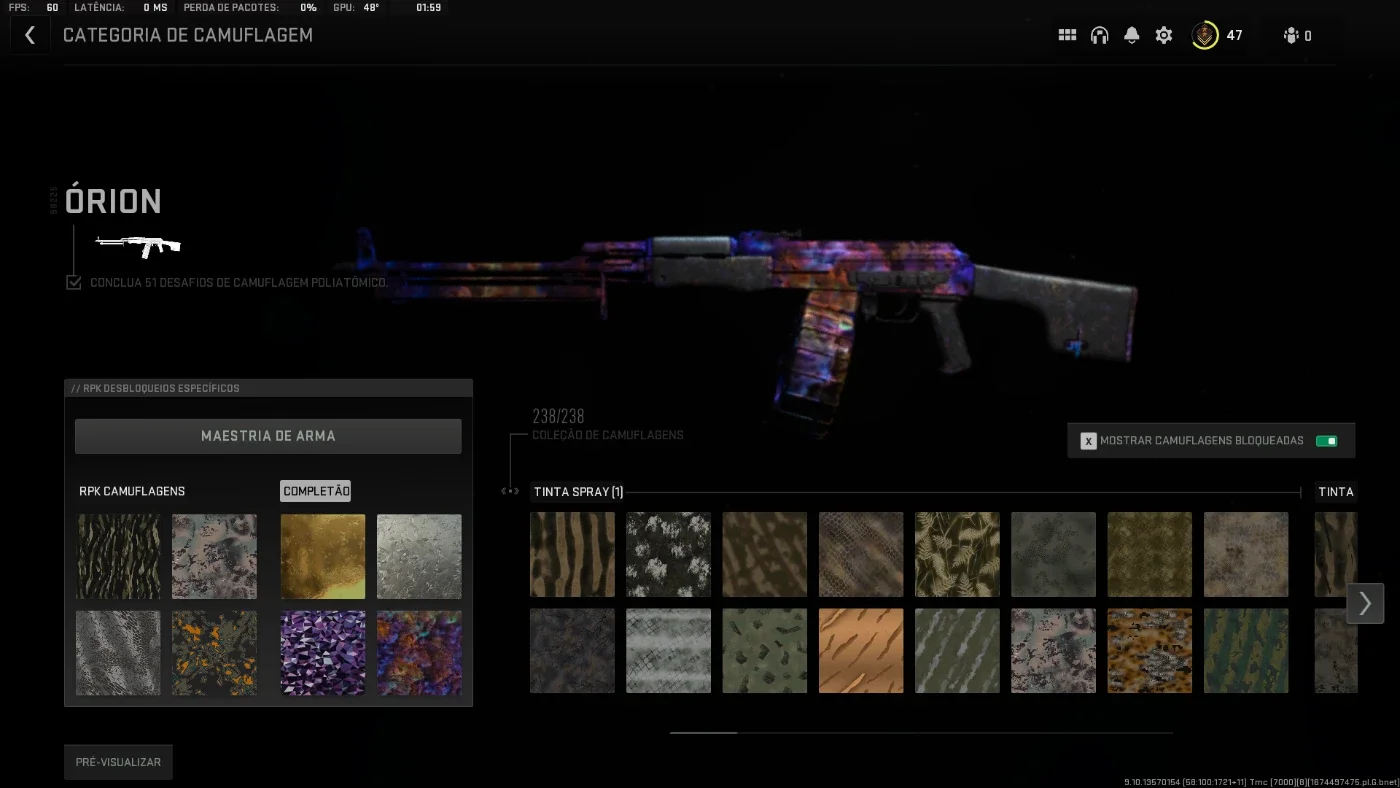1400x788 pixels.
Task: Open the headset audio icon
Action: pos(1099,35)
